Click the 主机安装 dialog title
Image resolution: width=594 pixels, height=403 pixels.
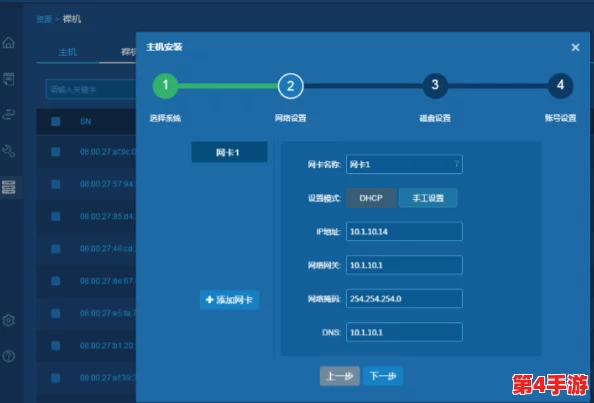tap(164, 47)
